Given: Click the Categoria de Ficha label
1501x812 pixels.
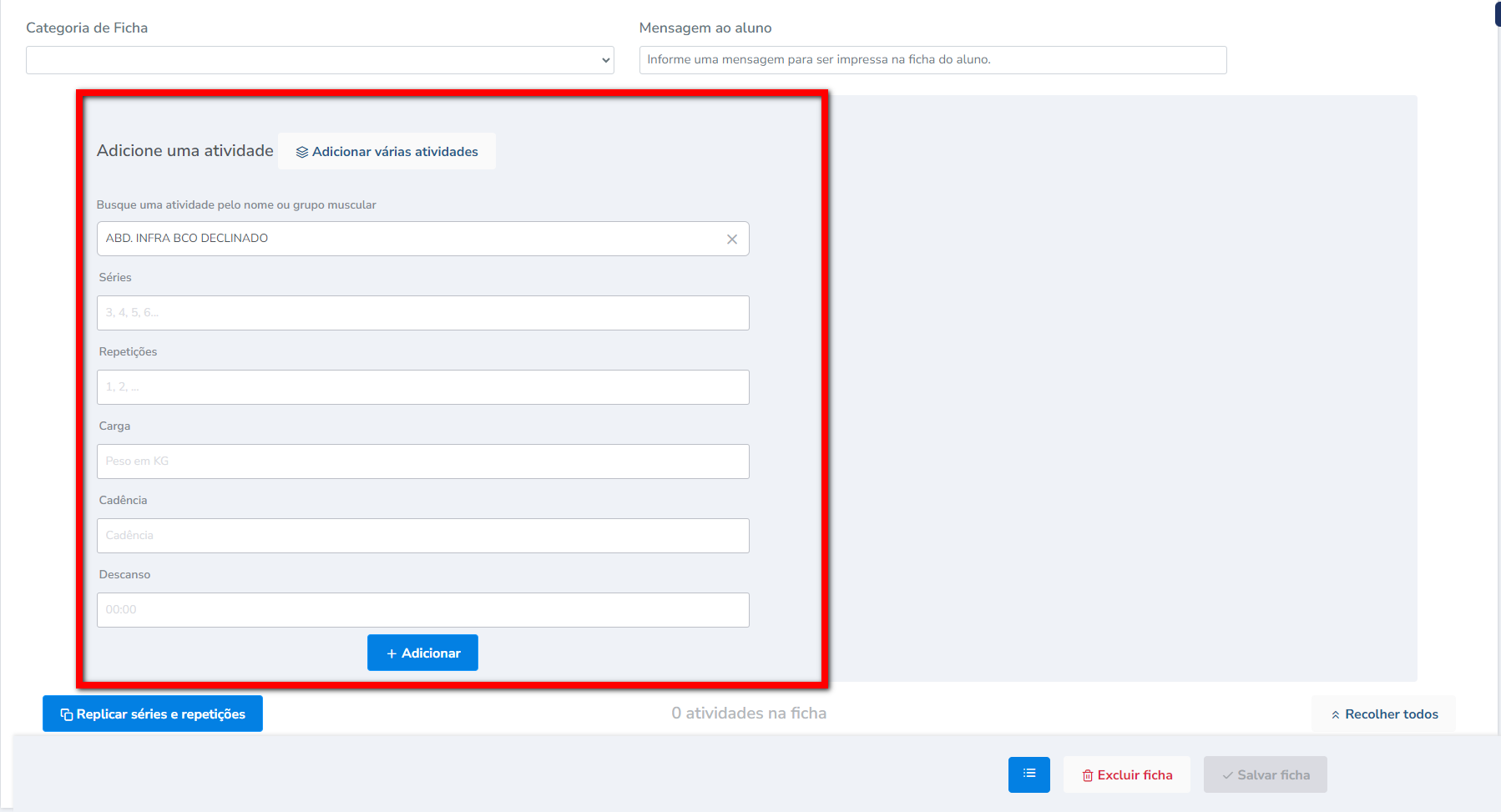Looking at the screenshot, I should click(87, 28).
